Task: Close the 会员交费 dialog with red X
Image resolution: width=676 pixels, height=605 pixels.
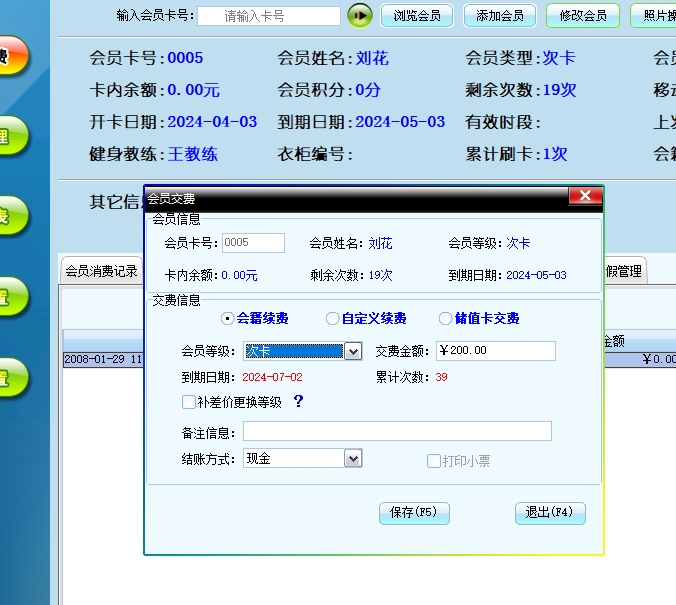Action: pos(584,197)
